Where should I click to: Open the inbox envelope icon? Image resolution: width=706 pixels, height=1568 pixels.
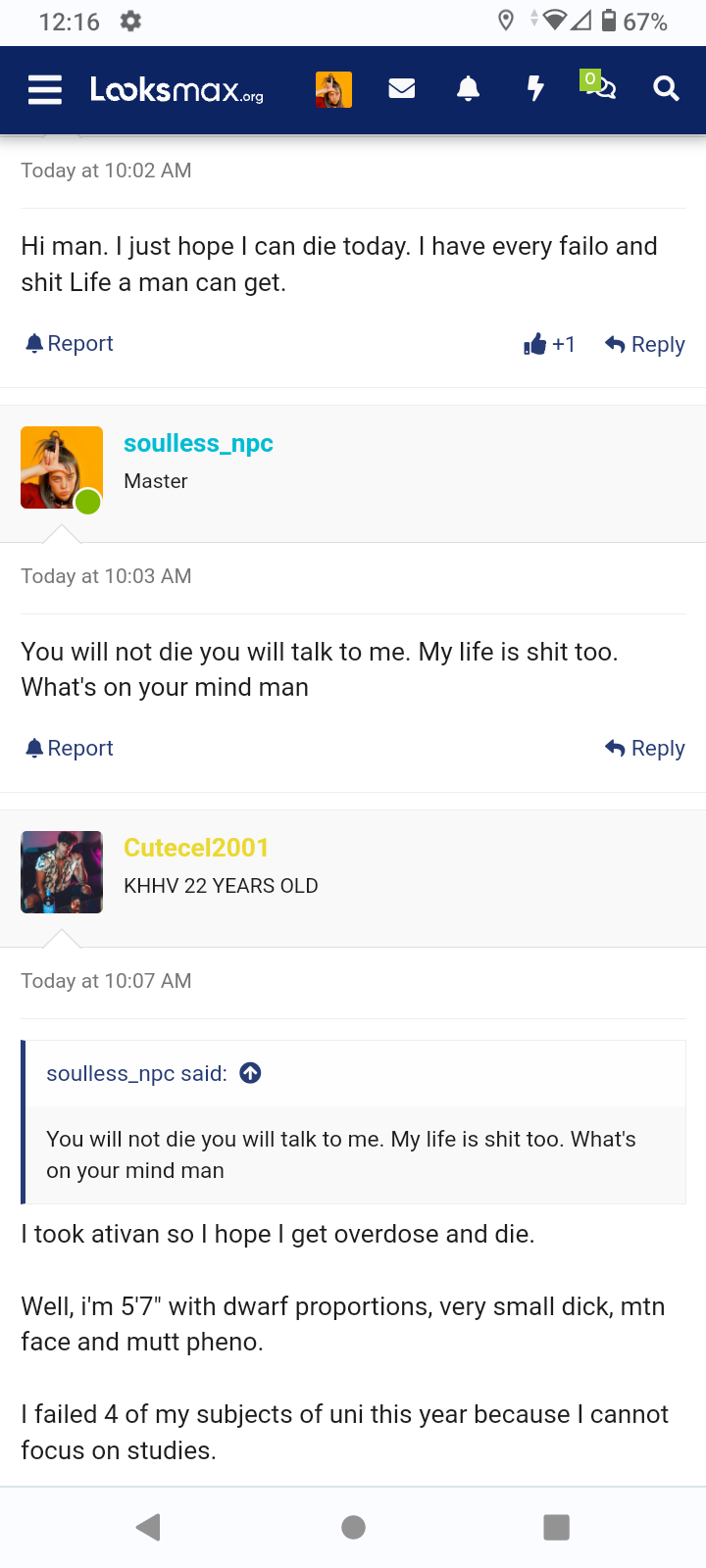click(402, 89)
